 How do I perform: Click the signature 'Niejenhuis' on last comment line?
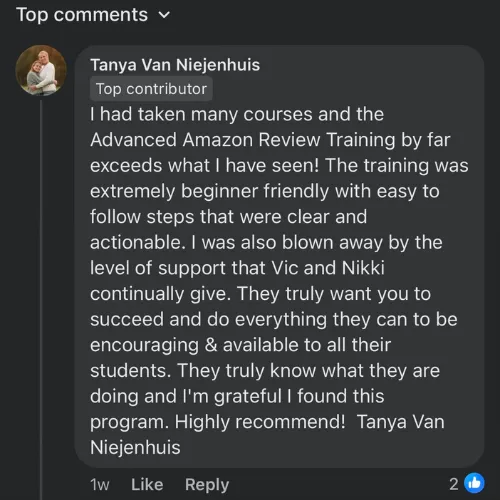tap(135, 447)
